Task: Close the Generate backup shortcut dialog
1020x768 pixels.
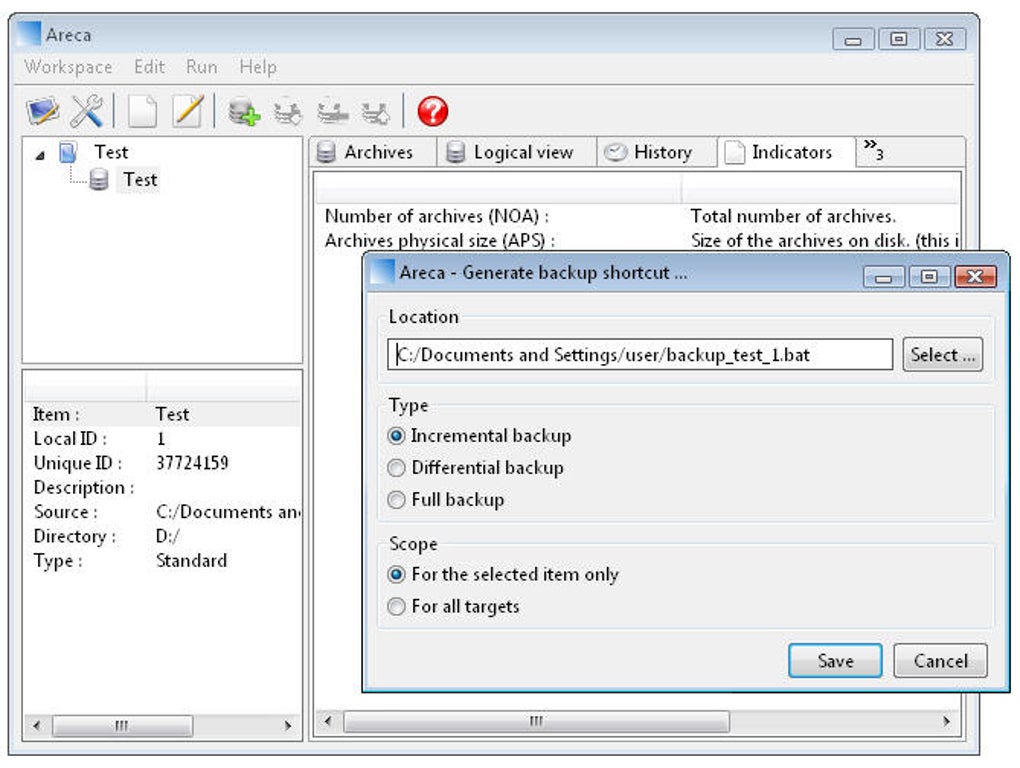Action: click(974, 277)
